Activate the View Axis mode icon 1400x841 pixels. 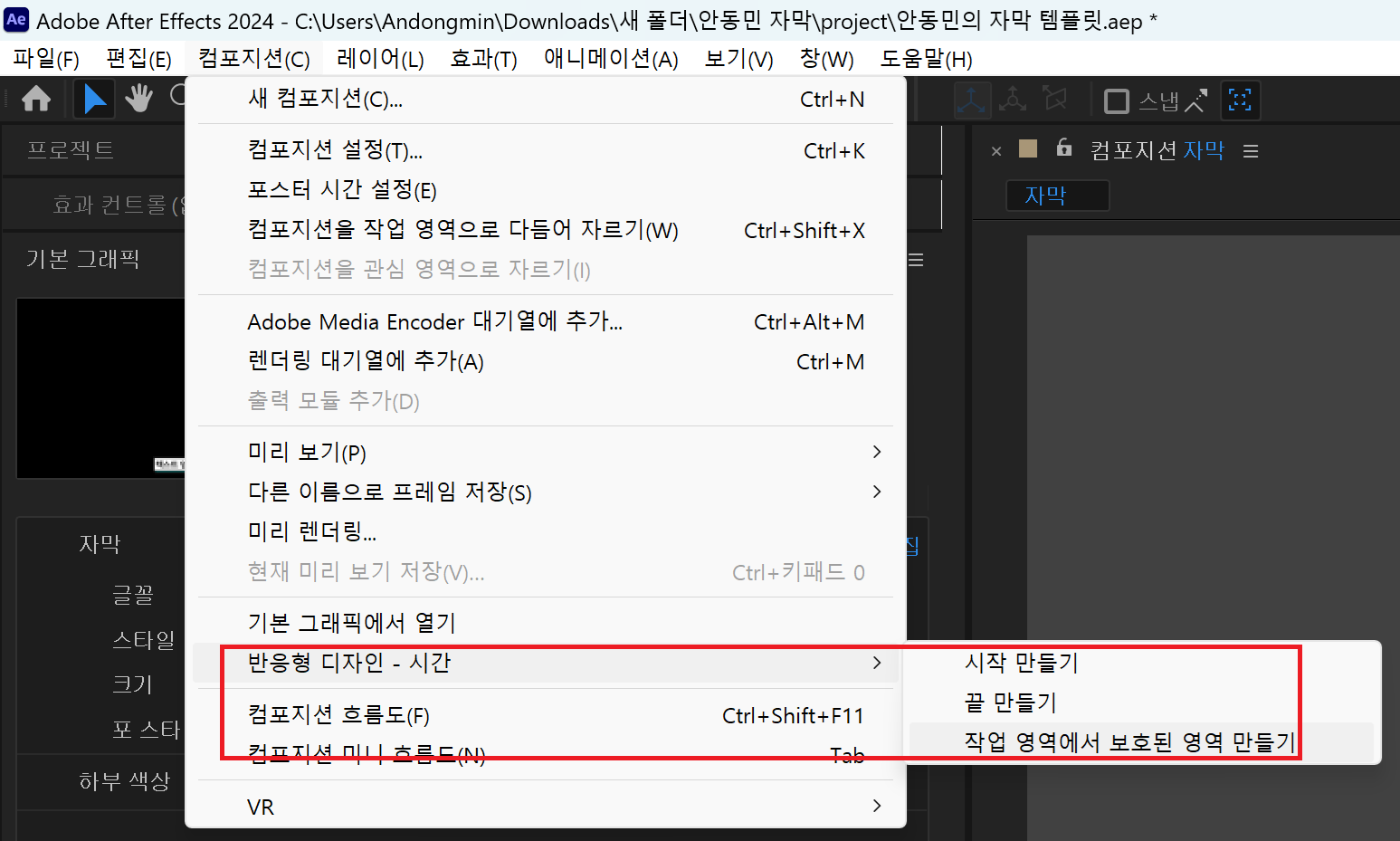pyautogui.click(x=1054, y=100)
